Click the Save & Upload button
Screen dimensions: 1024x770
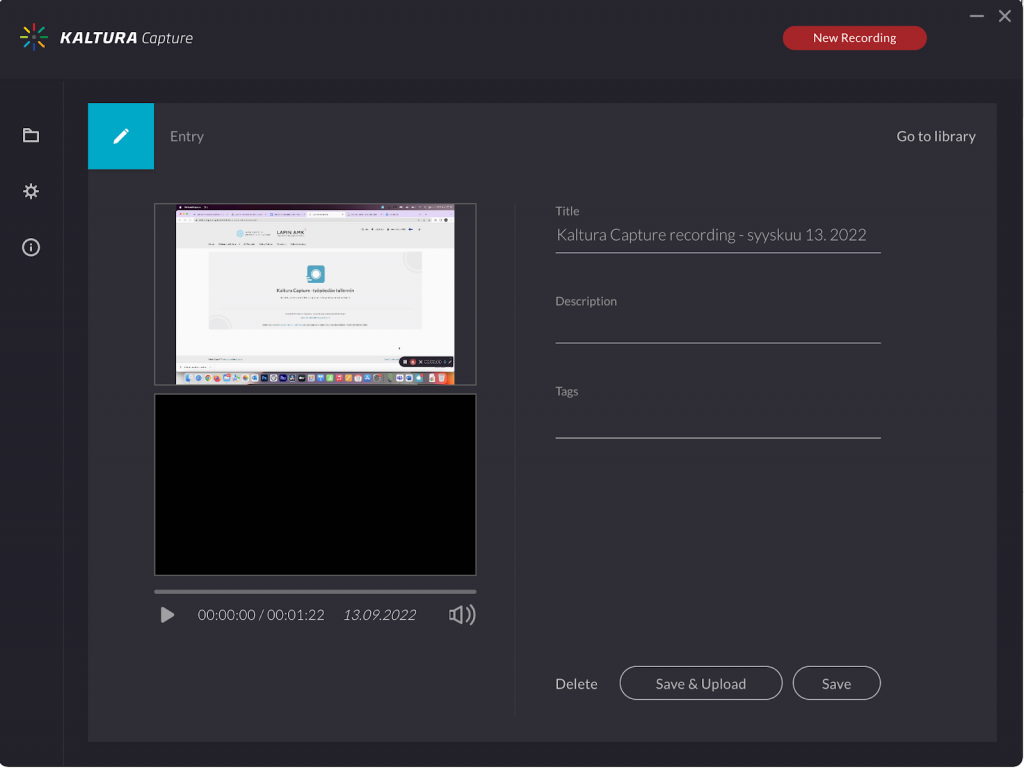(701, 683)
